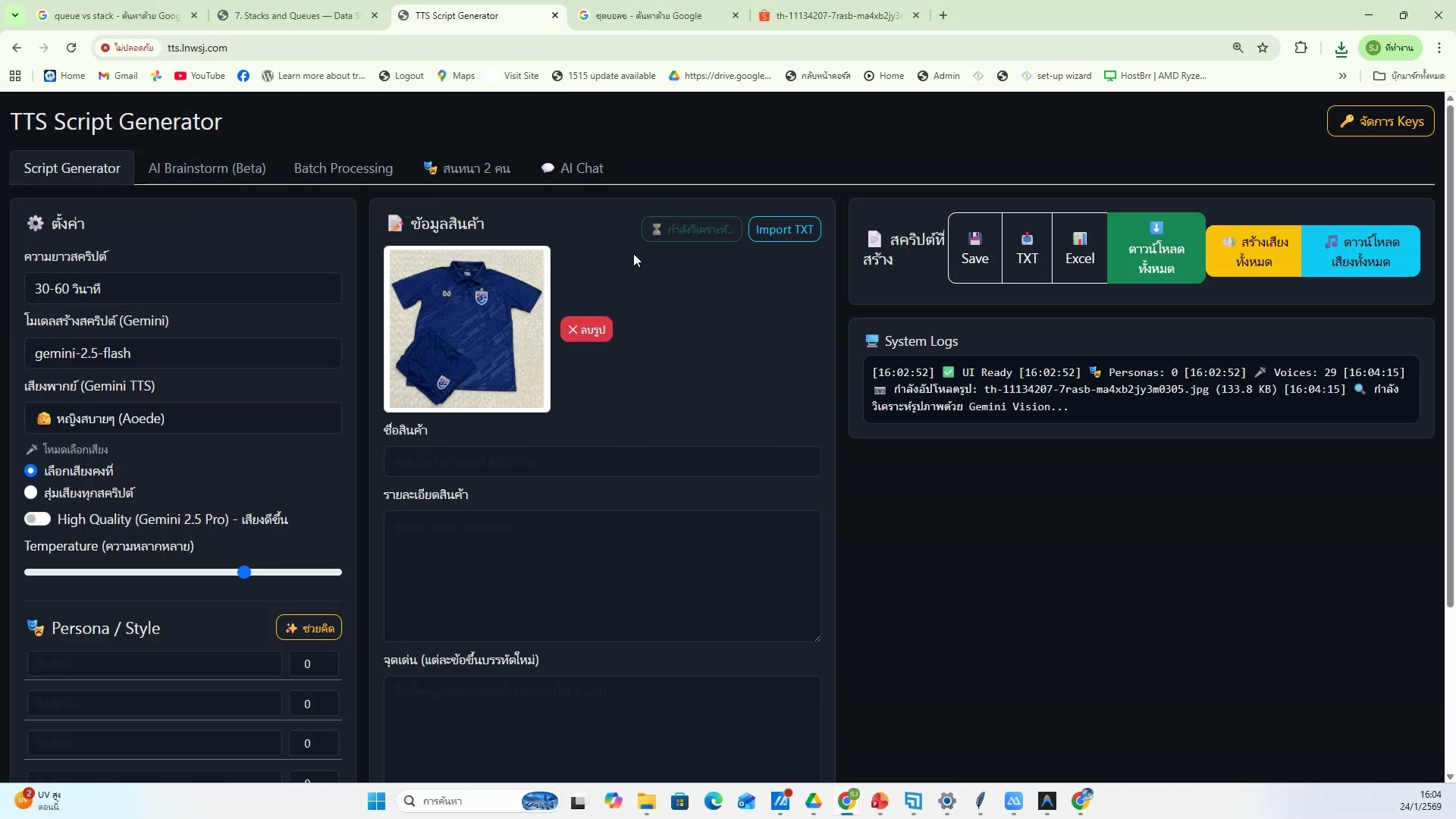Image resolution: width=1456 pixels, height=819 pixels.
Task: Switch to the AI Brainstorm (Beta) tab
Action: pyautogui.click(x=207, y=168)
